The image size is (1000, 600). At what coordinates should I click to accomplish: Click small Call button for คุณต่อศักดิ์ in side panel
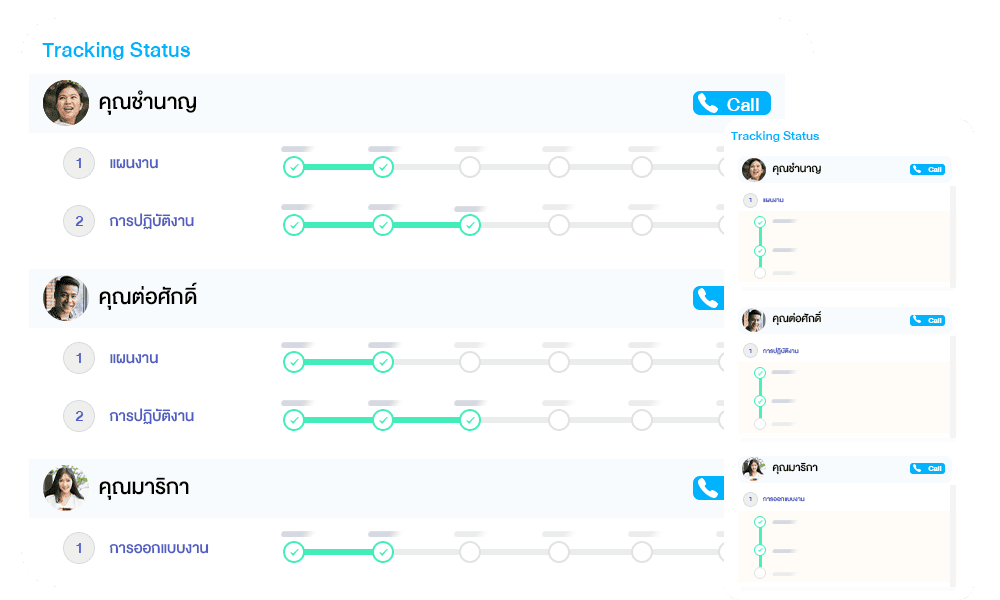click(927, 320)
